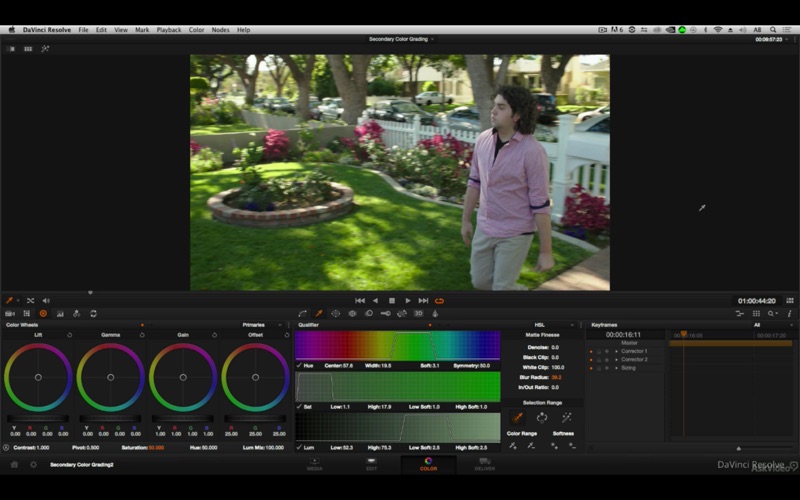
Task: Open the Camera Raw palette icon
Action: 10,314
